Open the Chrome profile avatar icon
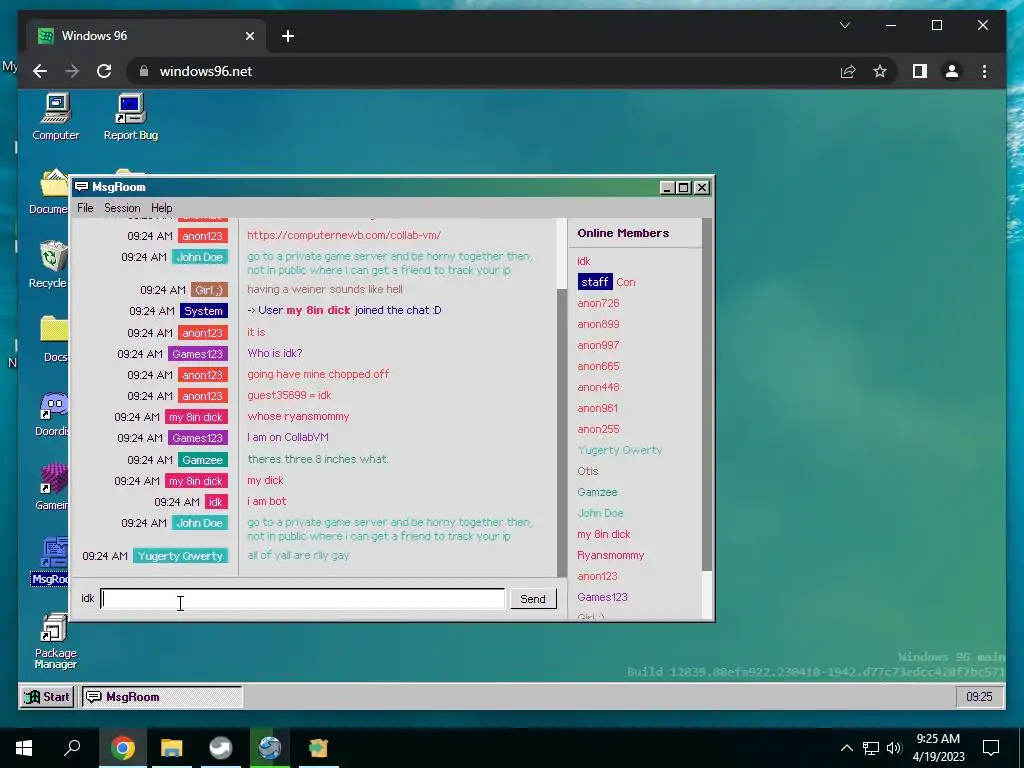Viewport: 1024px width, 768px height. 952,71
